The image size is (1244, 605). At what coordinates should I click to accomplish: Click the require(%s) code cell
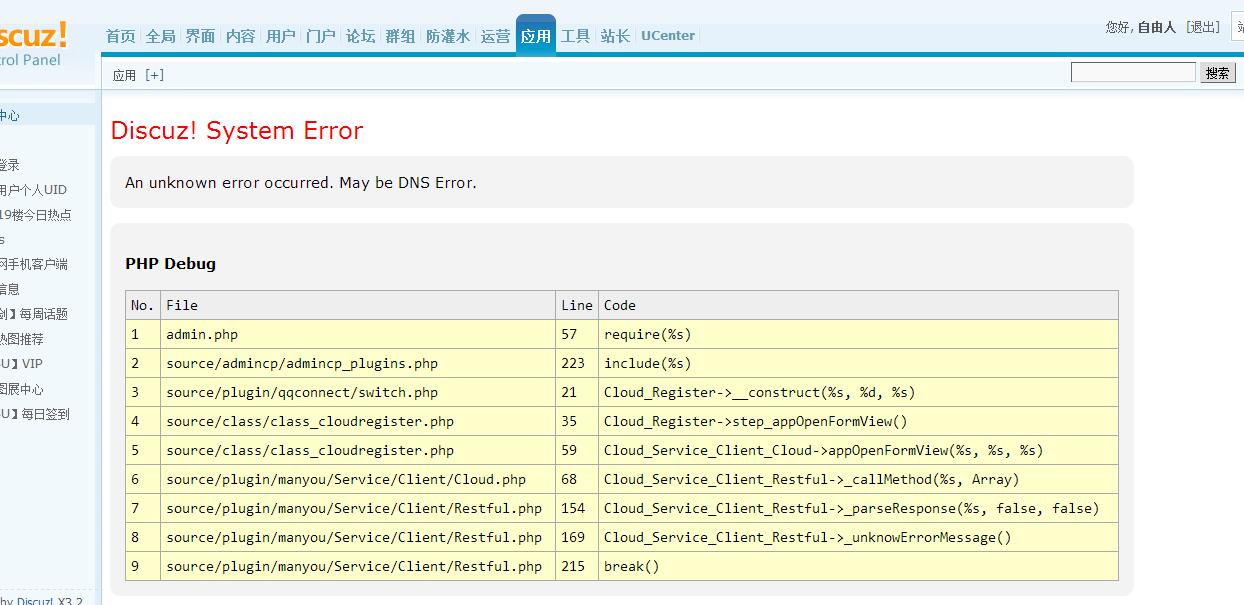(858, 334)
